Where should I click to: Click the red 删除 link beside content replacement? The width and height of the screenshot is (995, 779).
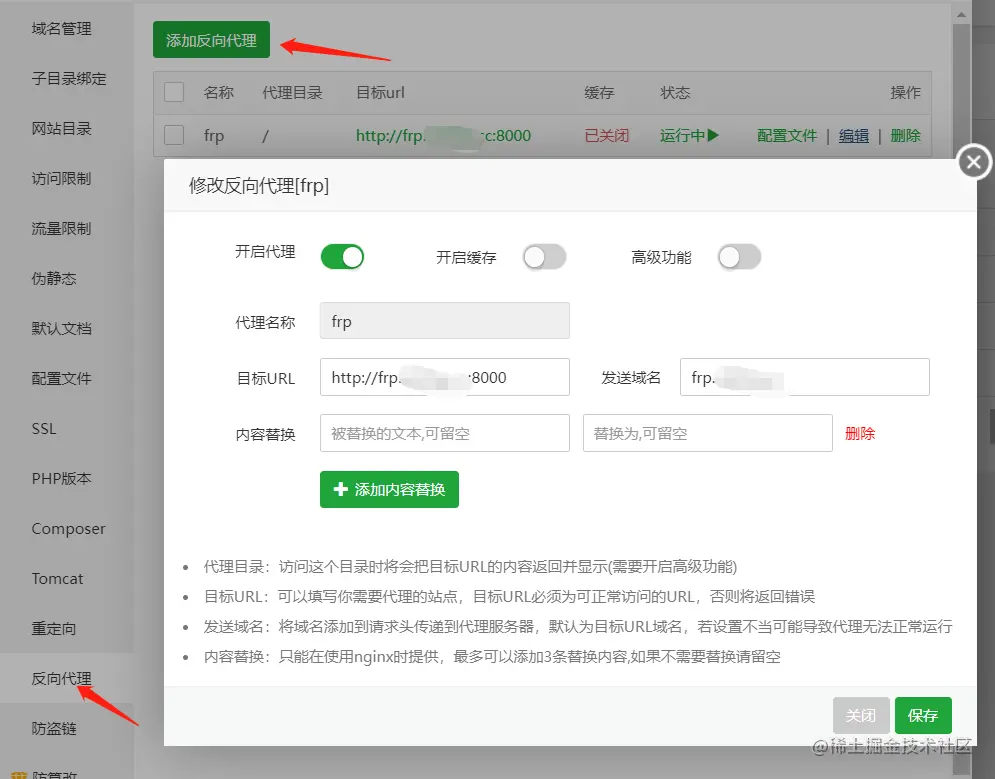pos(860,433)
